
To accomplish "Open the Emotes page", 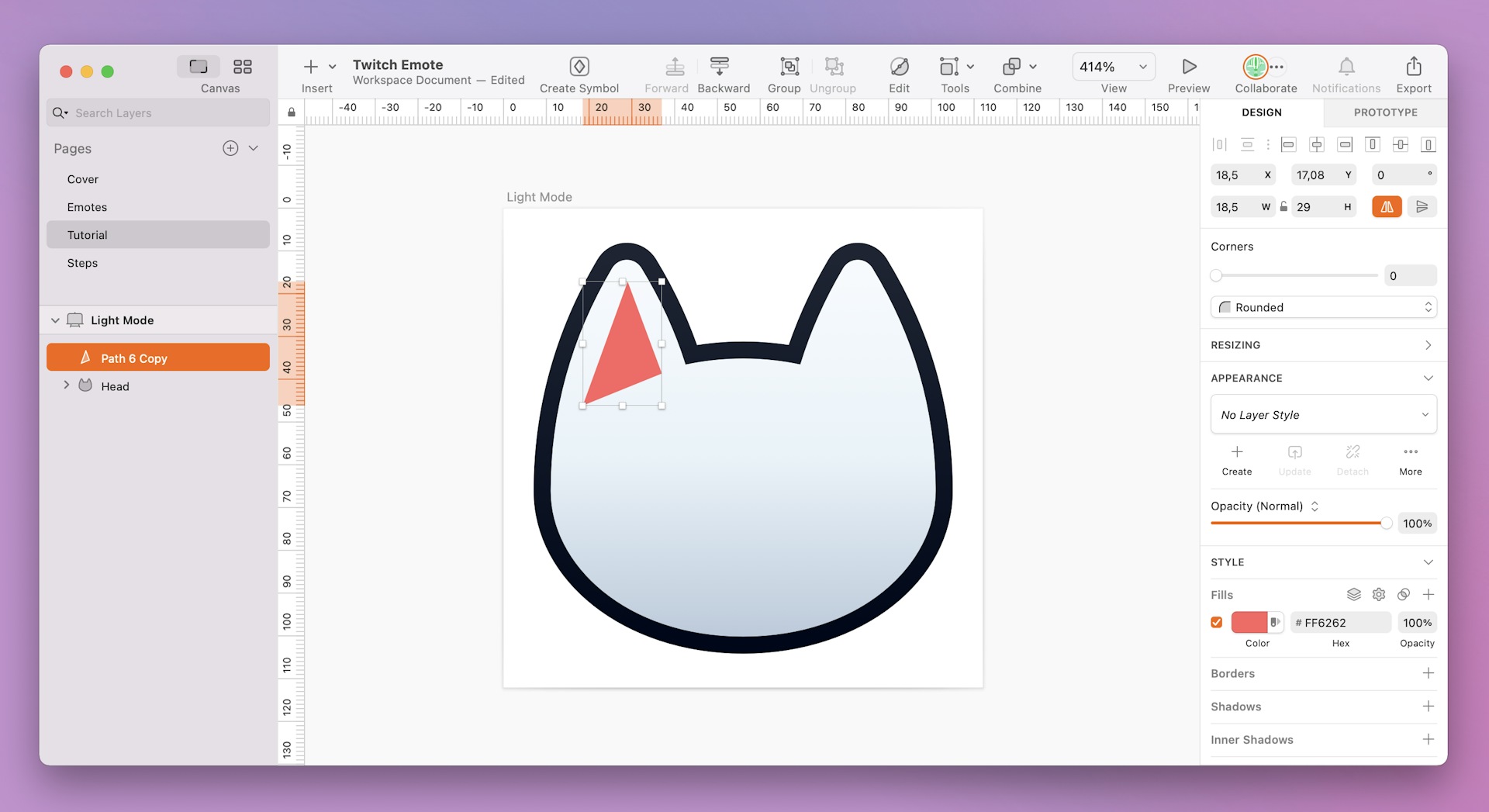I will coord(87,207).
